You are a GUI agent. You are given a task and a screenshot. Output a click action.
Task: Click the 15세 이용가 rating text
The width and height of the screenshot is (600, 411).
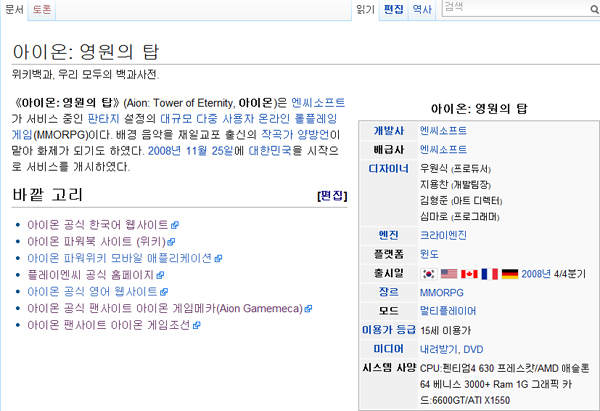point(445,330)
